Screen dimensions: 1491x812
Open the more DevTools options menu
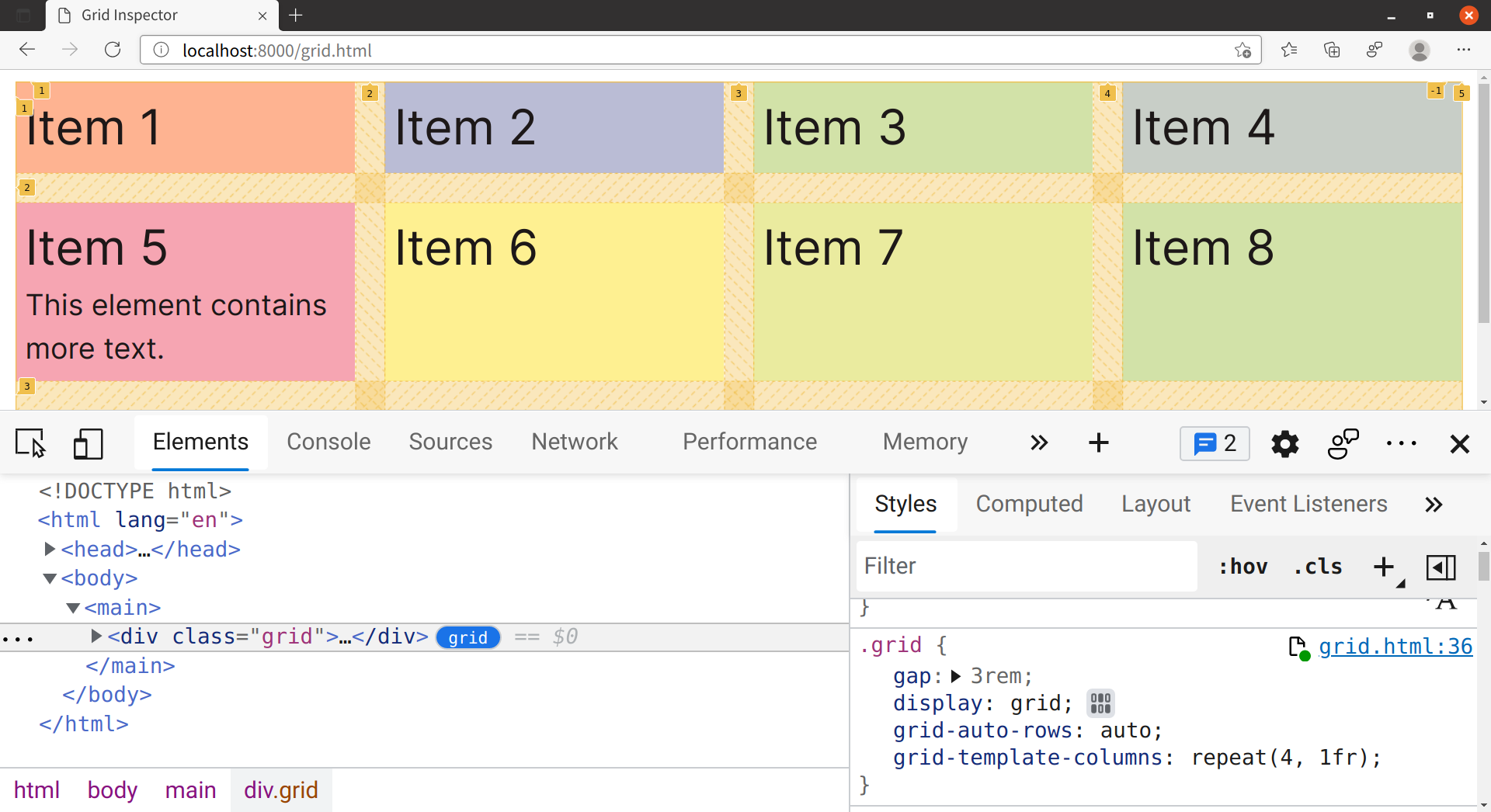tap(1401, 443)
